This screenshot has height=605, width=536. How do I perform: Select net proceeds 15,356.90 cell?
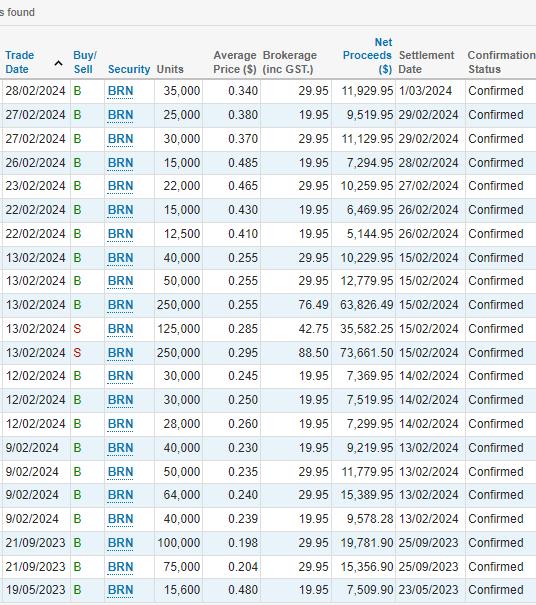pos(367,566)
